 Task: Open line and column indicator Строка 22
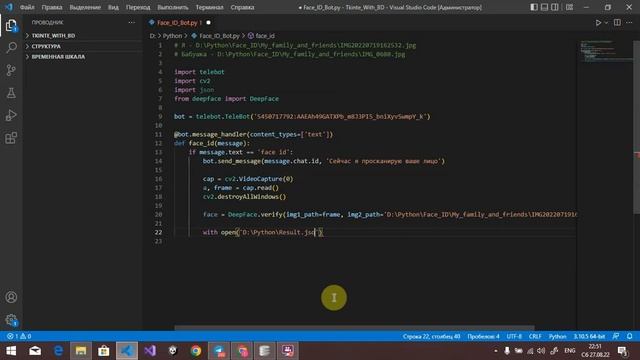click(x=431, y=336)
